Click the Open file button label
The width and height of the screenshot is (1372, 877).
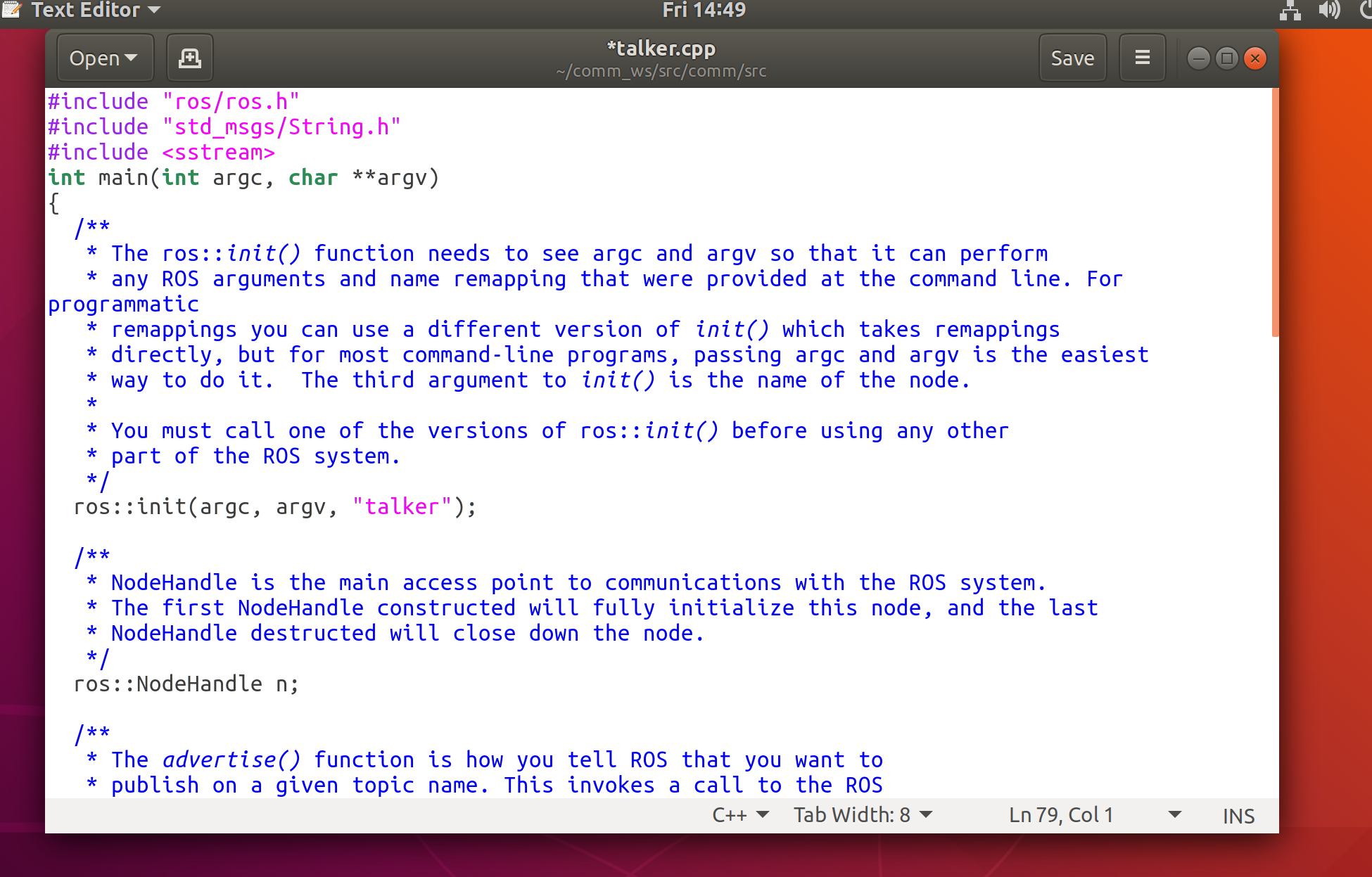coord(94,57)
